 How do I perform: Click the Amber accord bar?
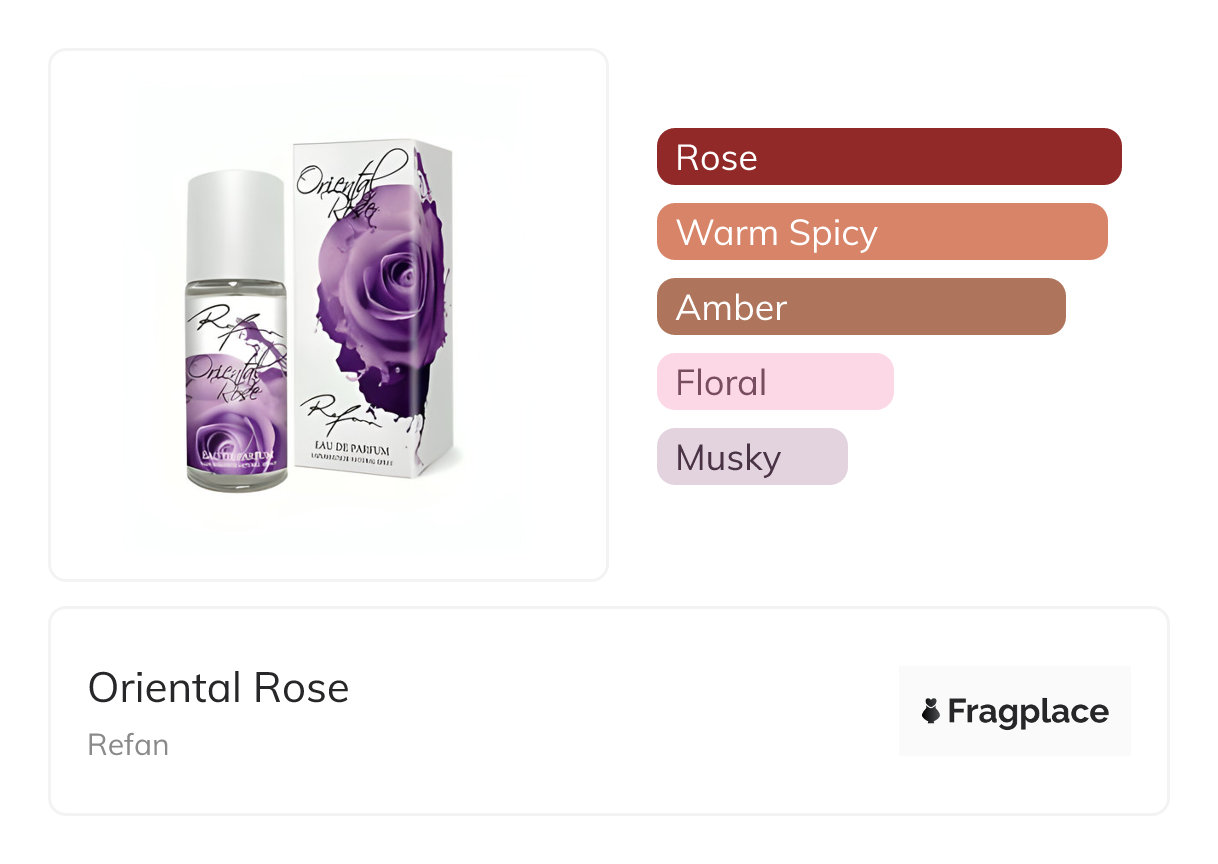point(860,307)
